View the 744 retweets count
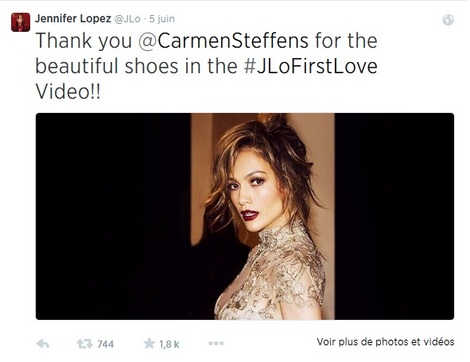Image resolution: width=470 pixels, height=362 pixels. tap(106, 344)
